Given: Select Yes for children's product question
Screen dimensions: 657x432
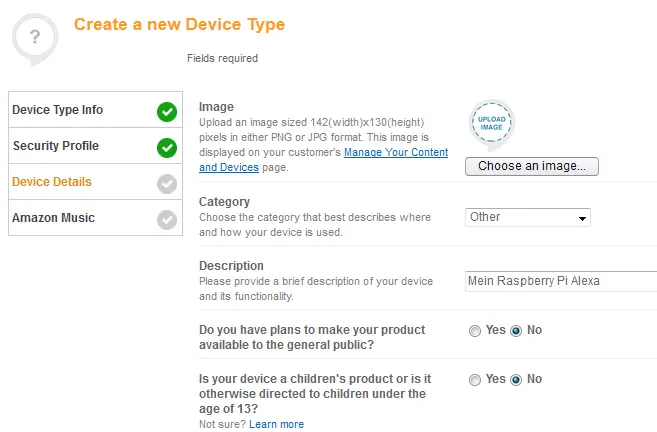Looking at the screenshot, I should (x=475, y=380).
